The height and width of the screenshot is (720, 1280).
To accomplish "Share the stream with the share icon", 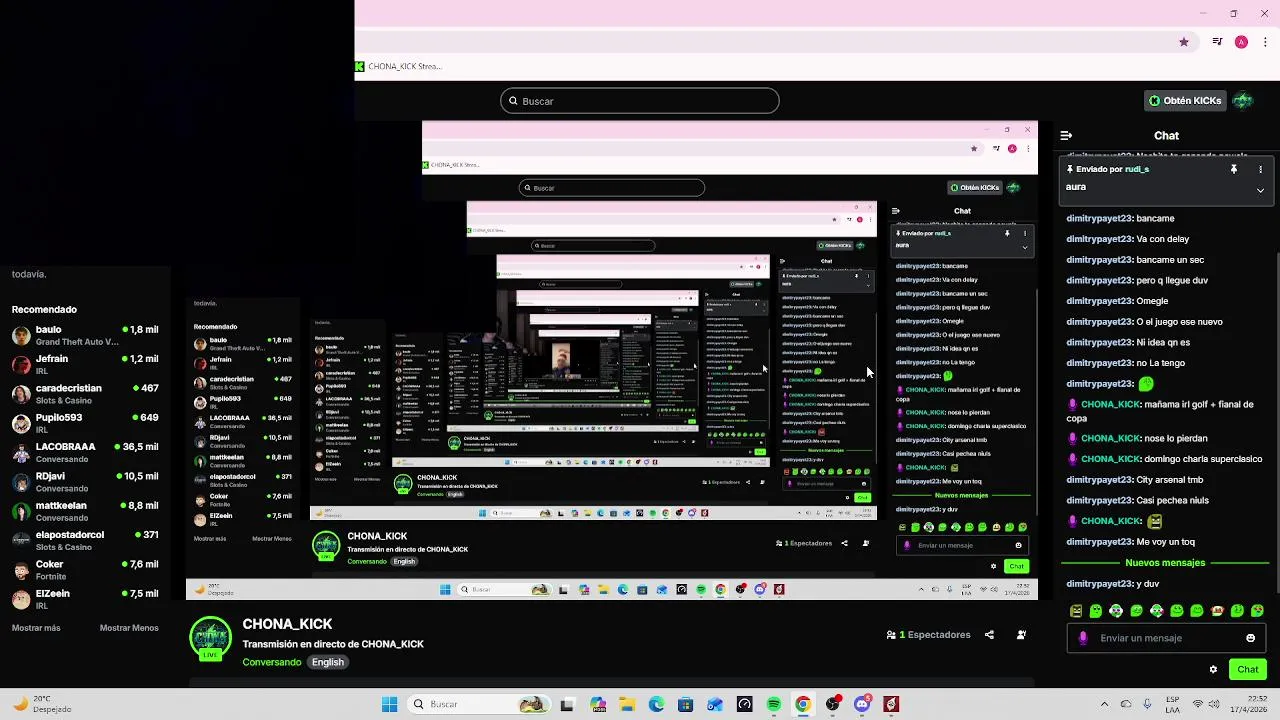I will point(989,635).
